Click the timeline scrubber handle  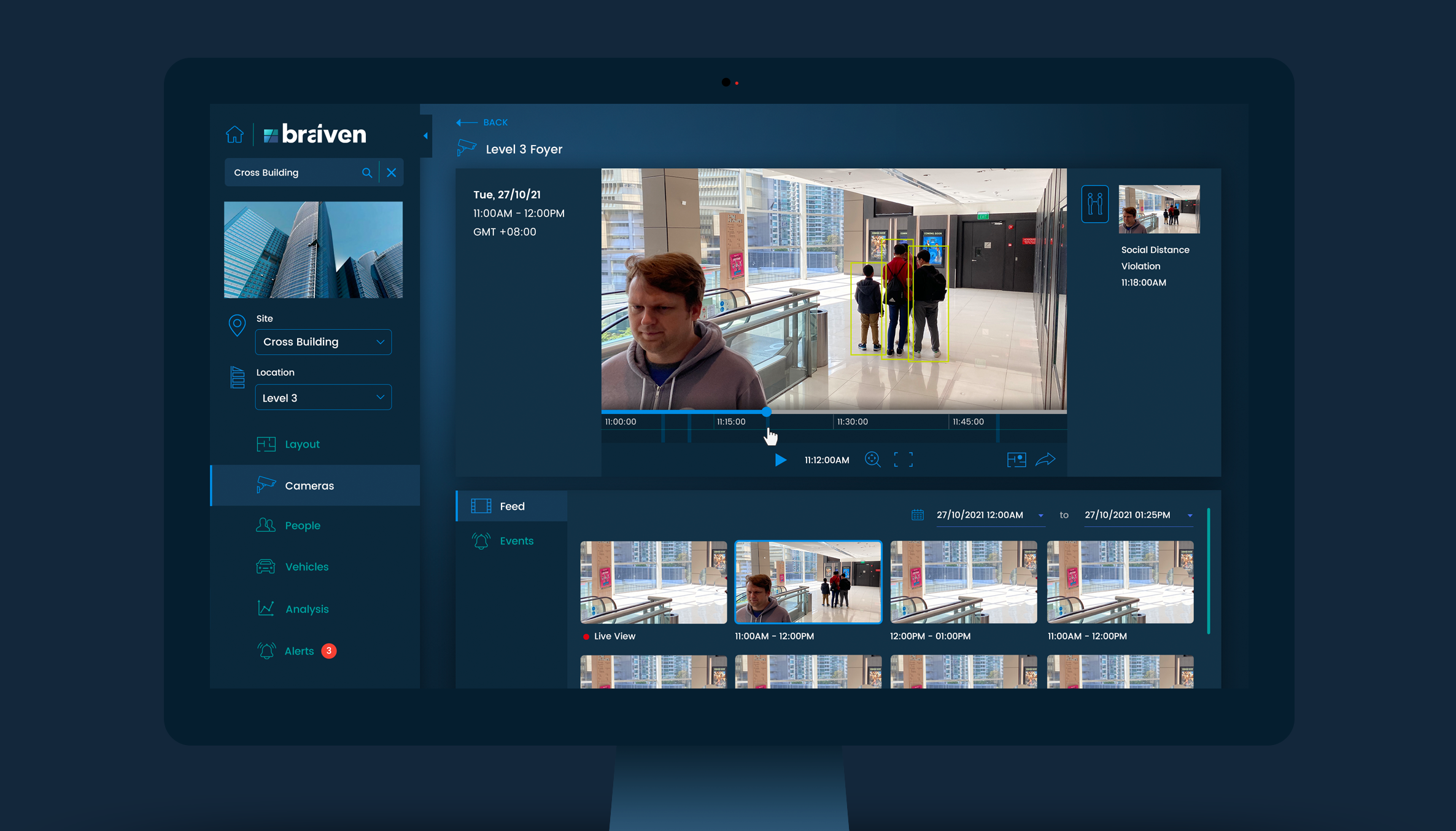(x=766, y=412)
